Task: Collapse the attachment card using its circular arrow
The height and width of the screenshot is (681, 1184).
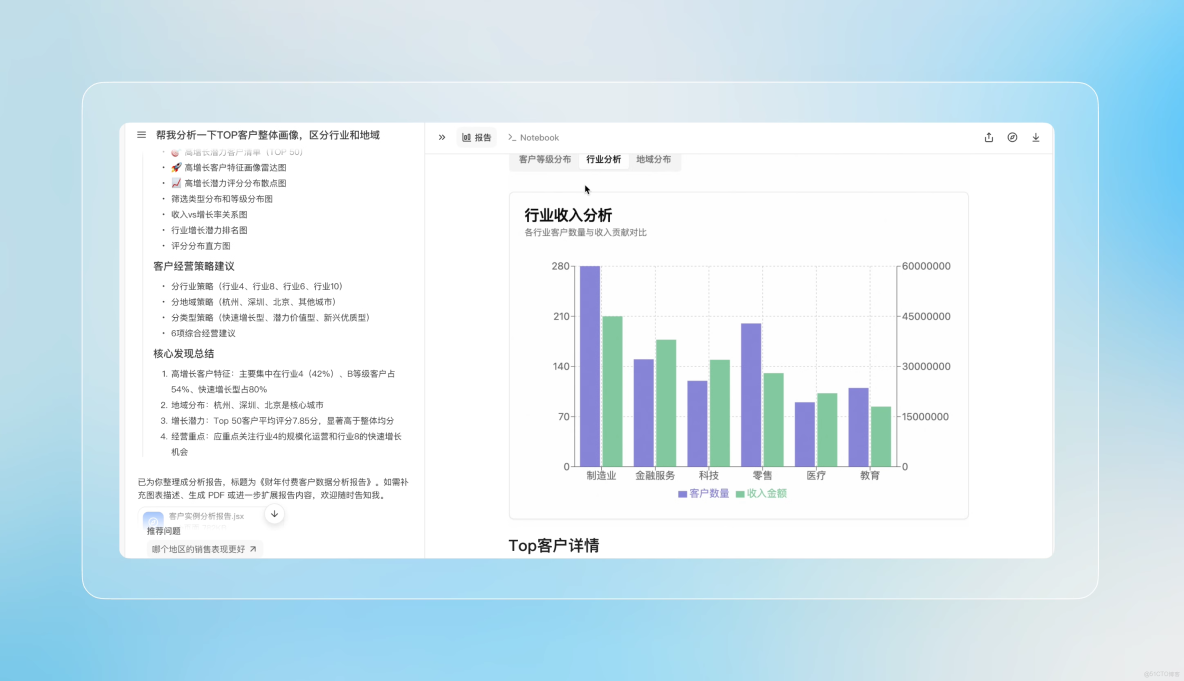Action: tap(274, 513)
